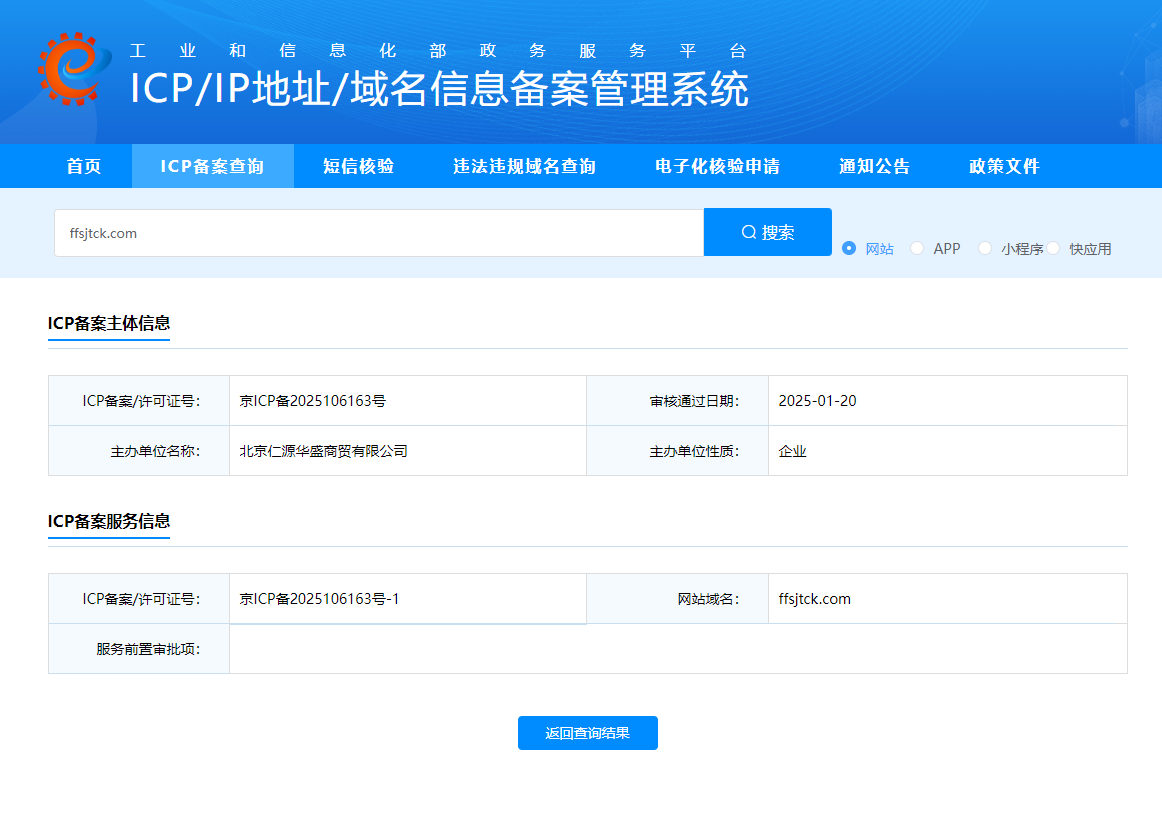Focus the domain search input field
The image size is (1162, 818).
(379, 233)
